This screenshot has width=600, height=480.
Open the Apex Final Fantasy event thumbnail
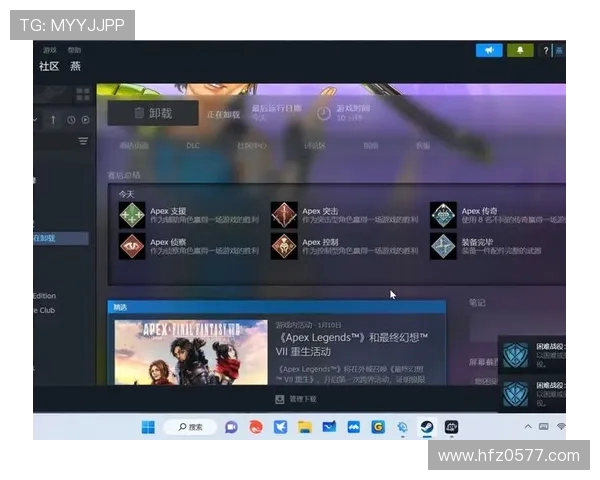(191, 352)
